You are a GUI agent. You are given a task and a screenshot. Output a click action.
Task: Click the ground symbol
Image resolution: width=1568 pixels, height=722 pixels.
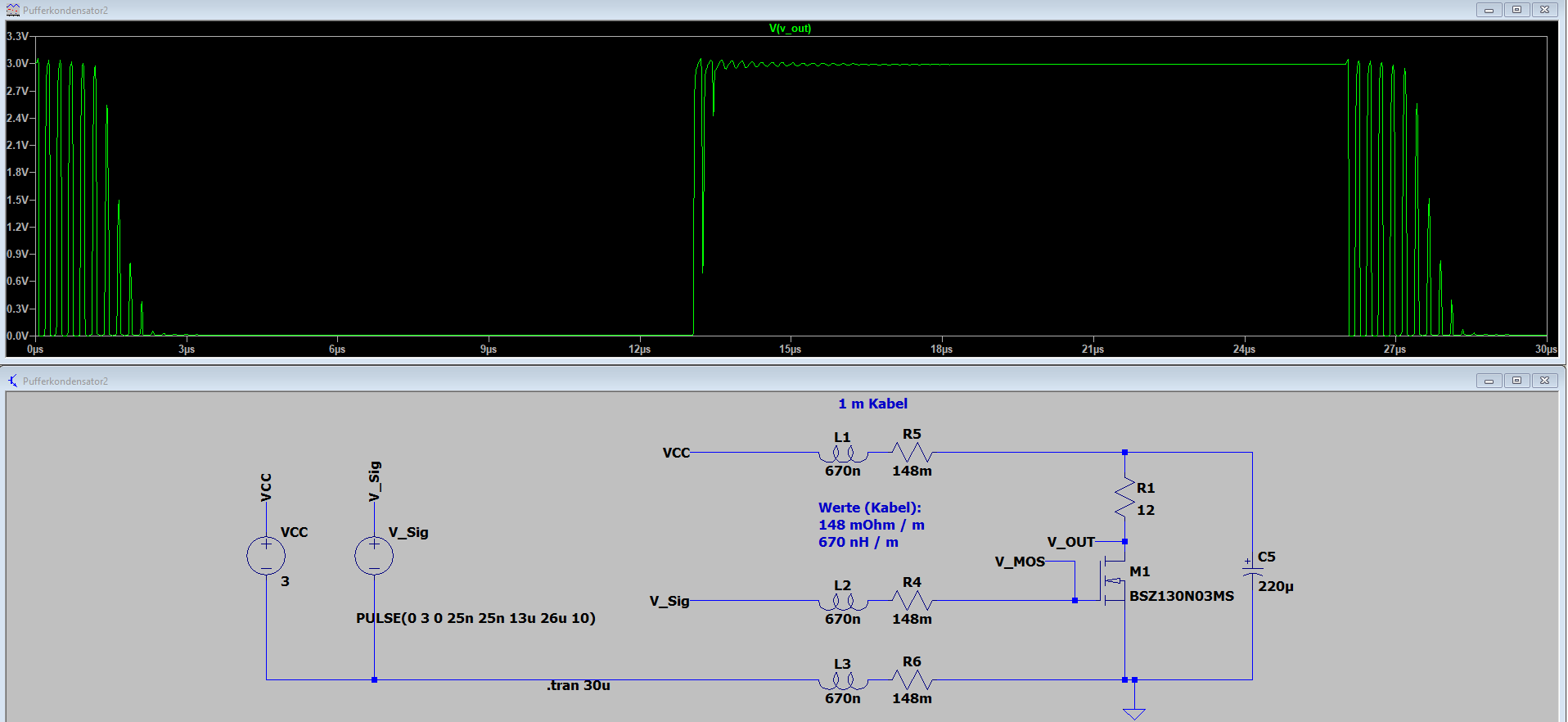pos(1134,713)
